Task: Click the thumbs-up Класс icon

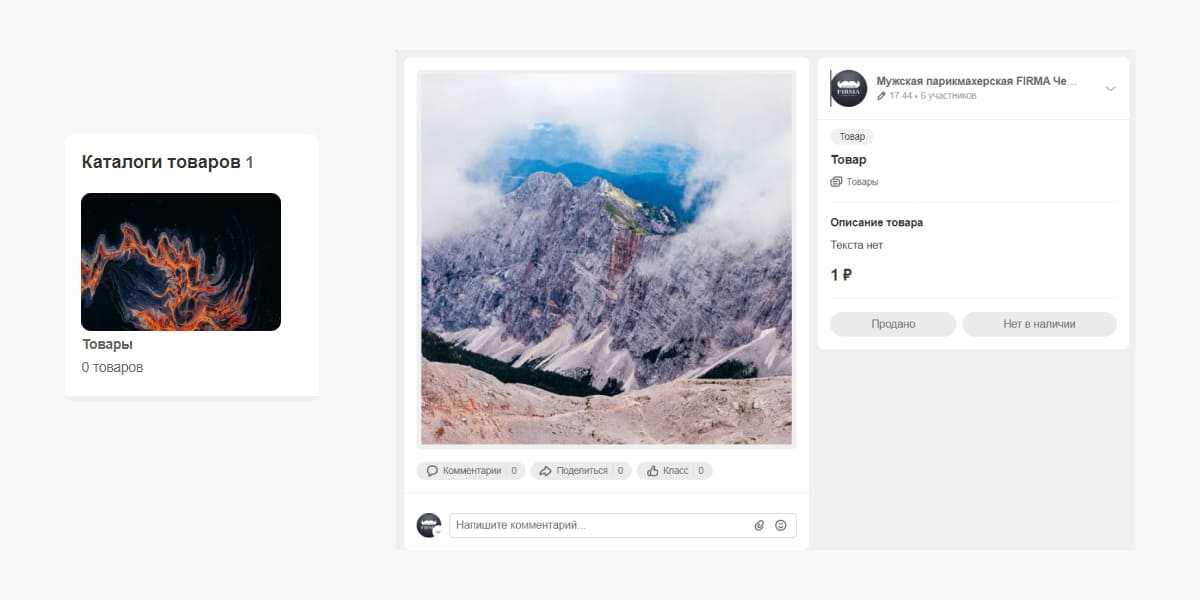Action: [x=652, y=470]
